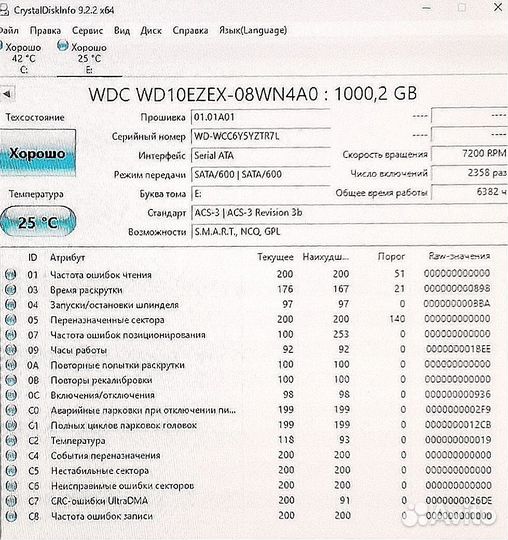Minimize the CrystalDiskInfo window
Viewport: 508px width, 540px height.
(x=427, y=8)
